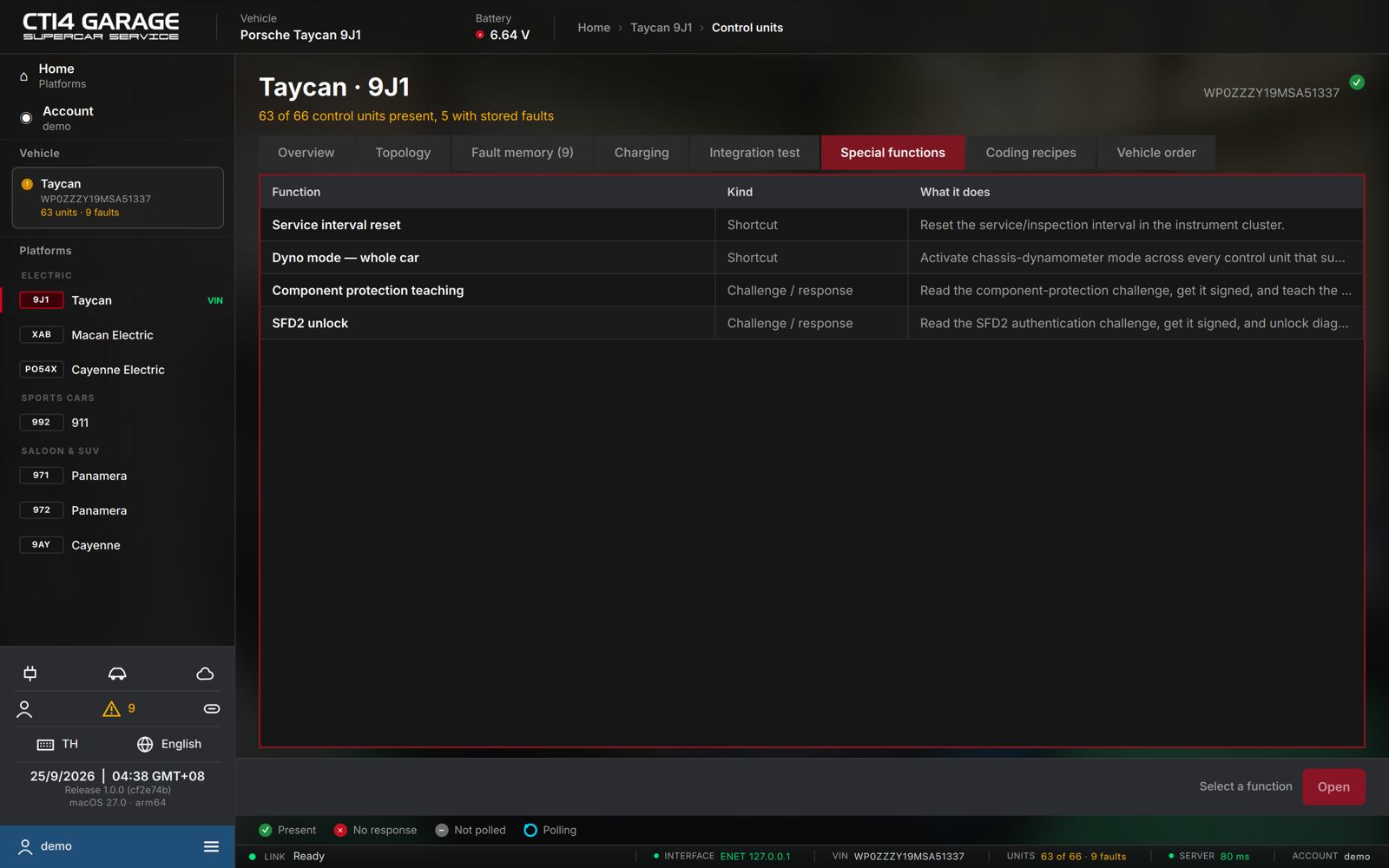This screenshot has width=1389, height=868.
Task: Click the XAB platform badge
Action: [41, 335]
